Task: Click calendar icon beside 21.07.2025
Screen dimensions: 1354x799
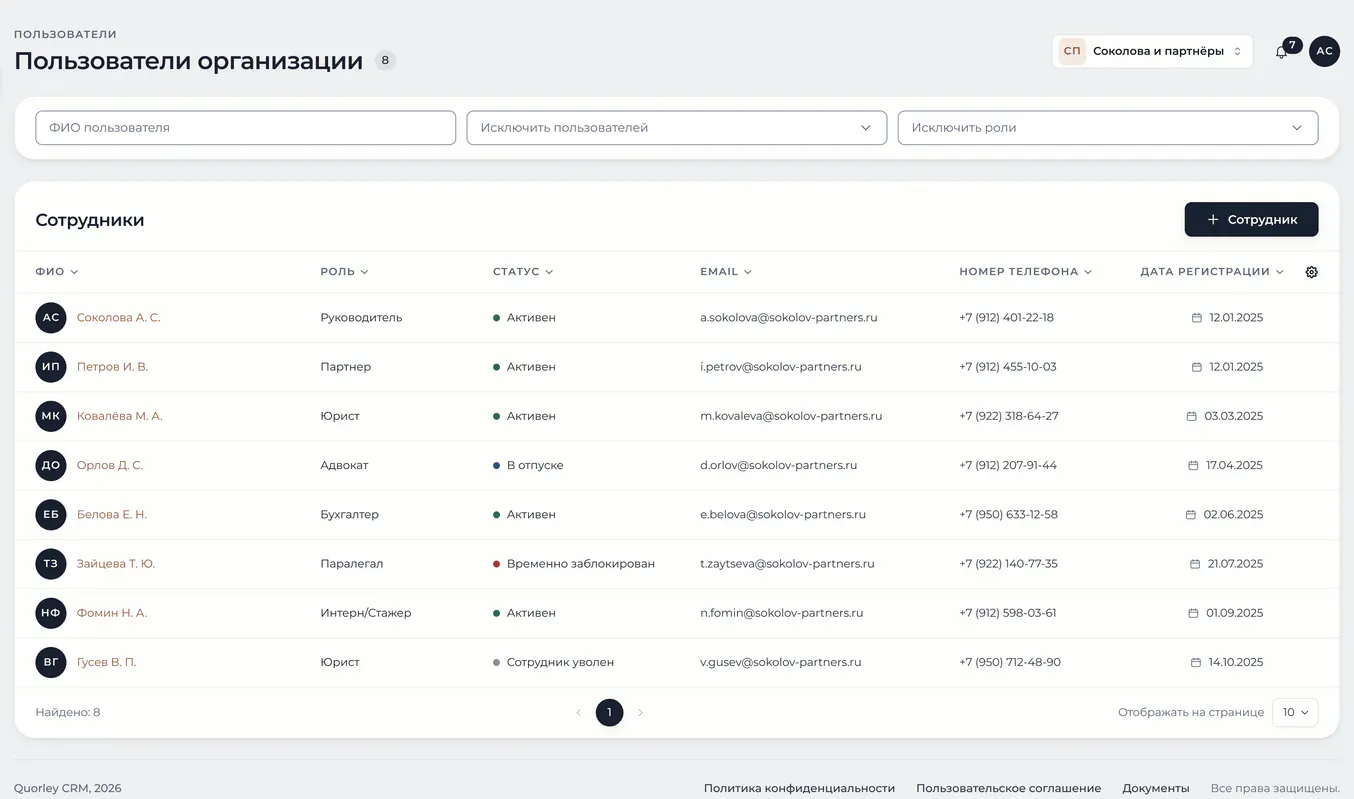Action: [1195, 564]
